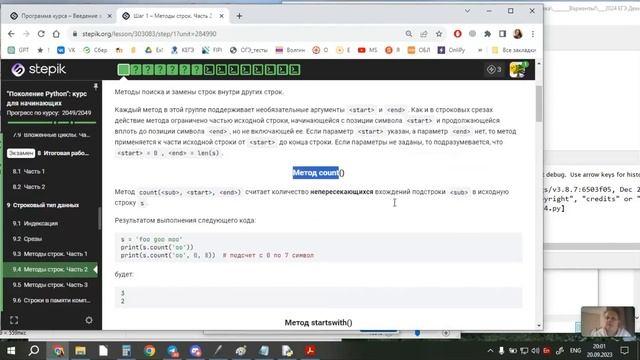Open the КЕГЭ bookmark
Screen dimensions: 640x360
tap(182, 50)
